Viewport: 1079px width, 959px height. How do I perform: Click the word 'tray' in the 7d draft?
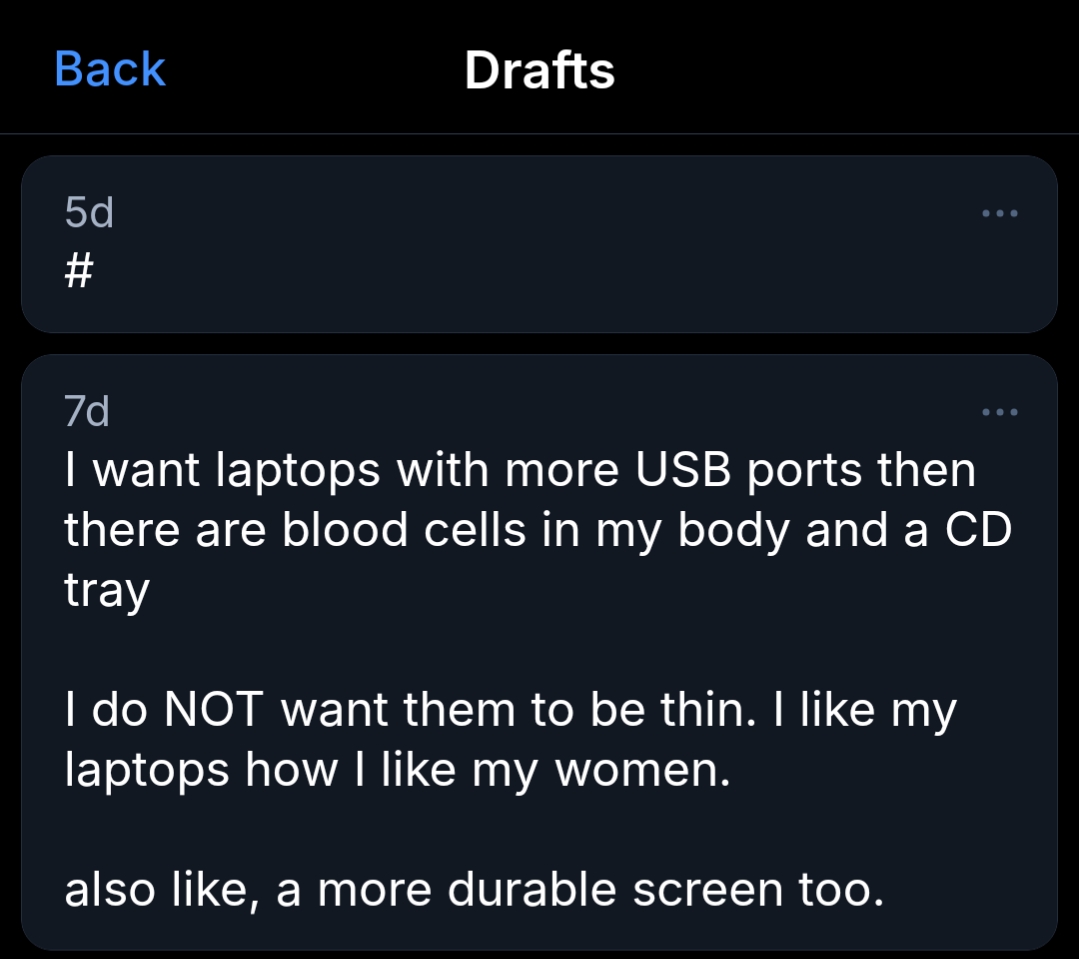[x=106, y=592]
